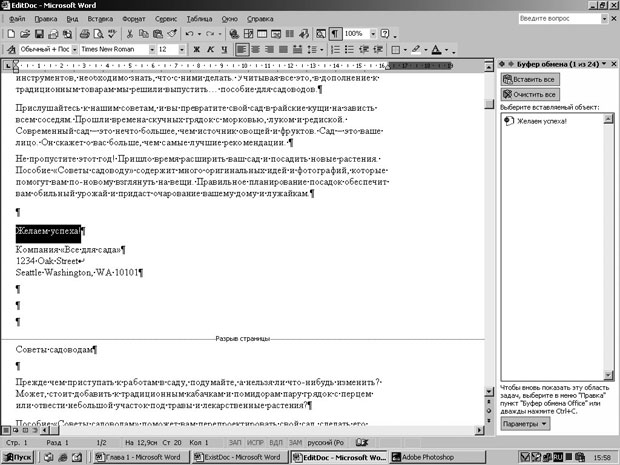Expand the style dropdown 'Обычный + Пос'
Viewport: 620px width, 465px height.
click(74, 49)
